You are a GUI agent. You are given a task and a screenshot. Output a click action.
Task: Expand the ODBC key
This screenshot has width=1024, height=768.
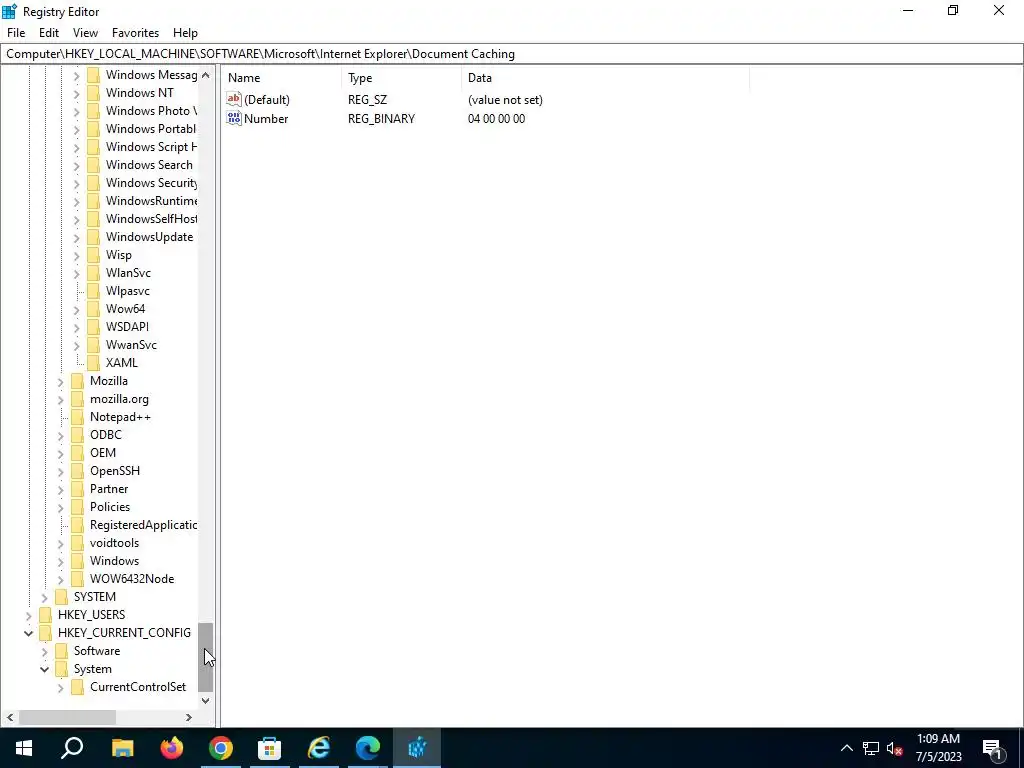pyautogui.click(x=61, y=435)
